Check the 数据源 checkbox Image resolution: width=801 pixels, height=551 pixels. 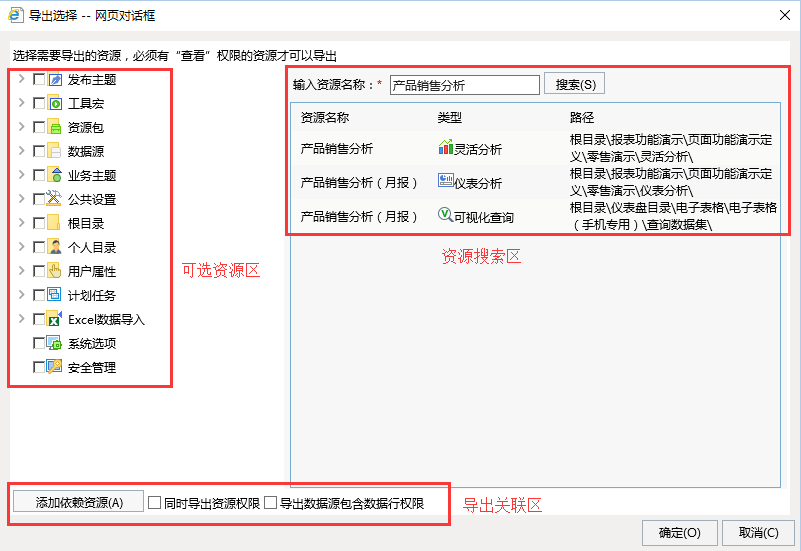point(39,151)
